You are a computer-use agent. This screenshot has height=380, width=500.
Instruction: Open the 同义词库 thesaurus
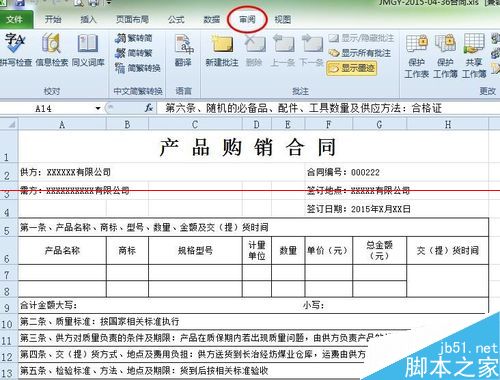(88, 49)
